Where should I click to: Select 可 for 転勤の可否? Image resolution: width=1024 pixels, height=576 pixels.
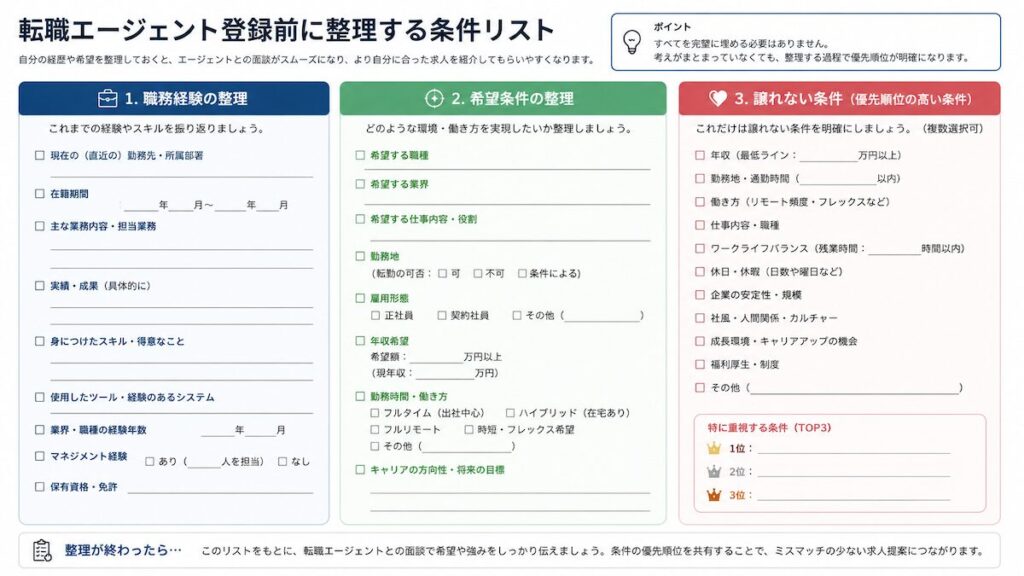coord(443,273)
